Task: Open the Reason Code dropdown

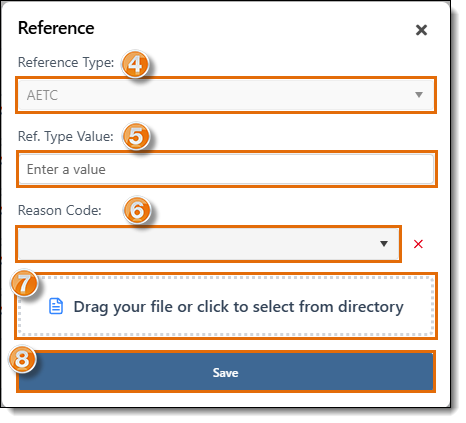Action: [208, 244]
